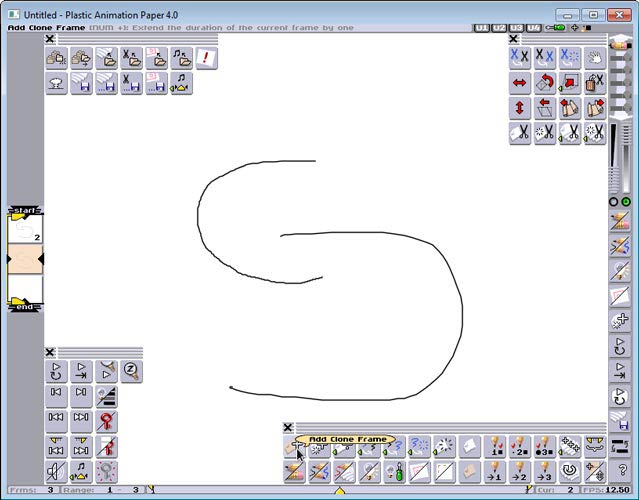
Task: Toggle the U2 user layout button
Action: pos(499,27)
